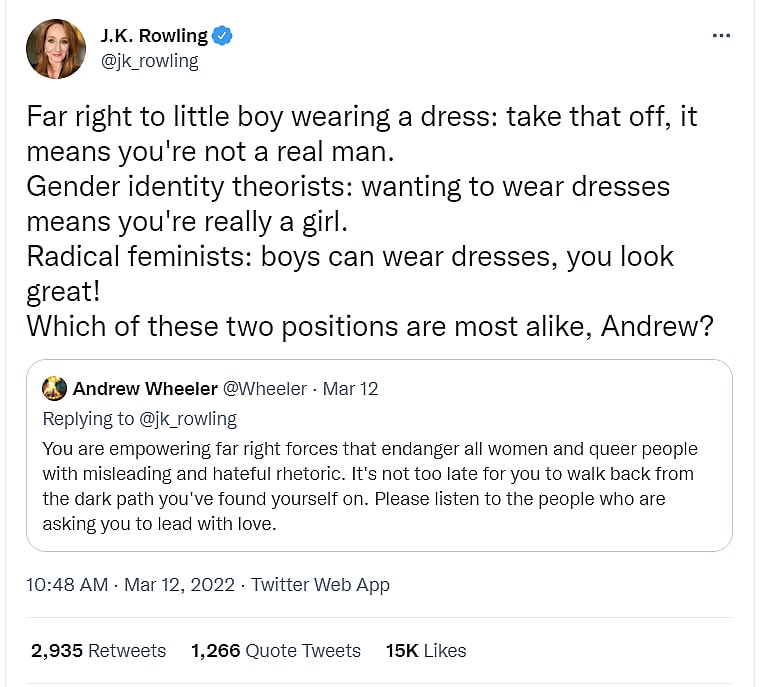Screen dimensions: 759x687
Task: Click the quoted tweet card's empty bottom area
Action: click(380, 541)
